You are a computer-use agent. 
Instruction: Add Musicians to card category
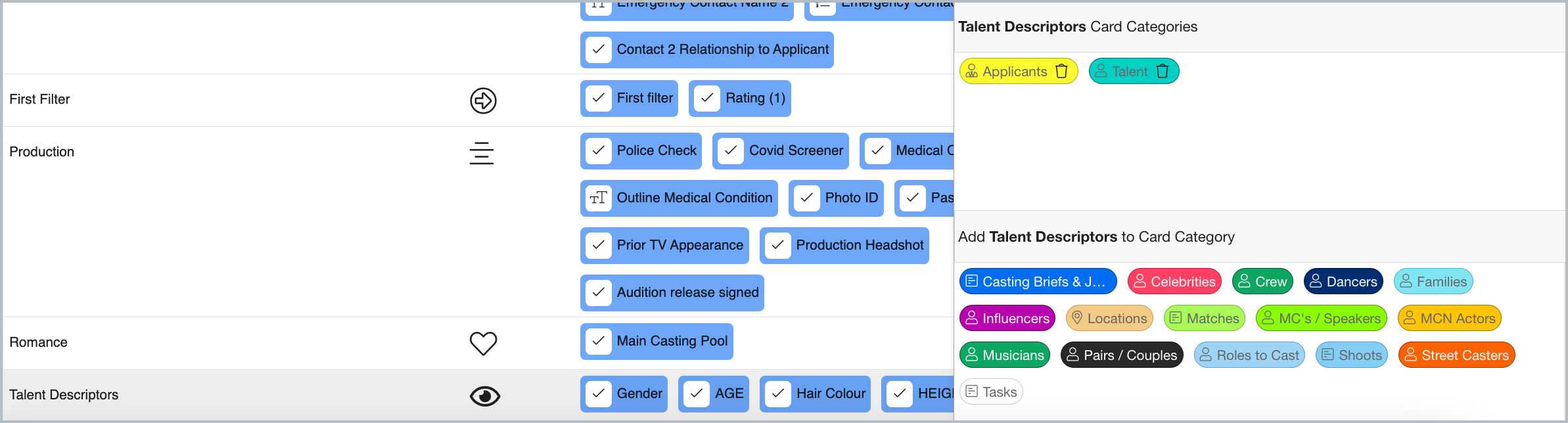(x=1005, y=355)
